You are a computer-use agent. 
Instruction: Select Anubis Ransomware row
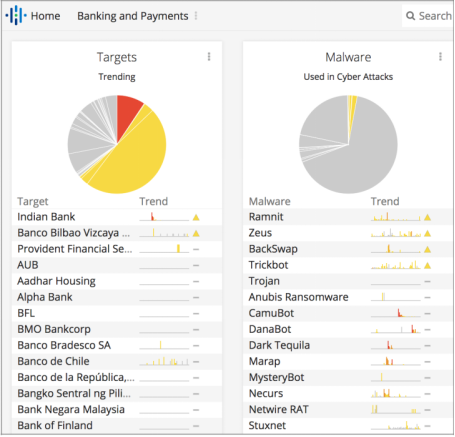coord(348,297)
